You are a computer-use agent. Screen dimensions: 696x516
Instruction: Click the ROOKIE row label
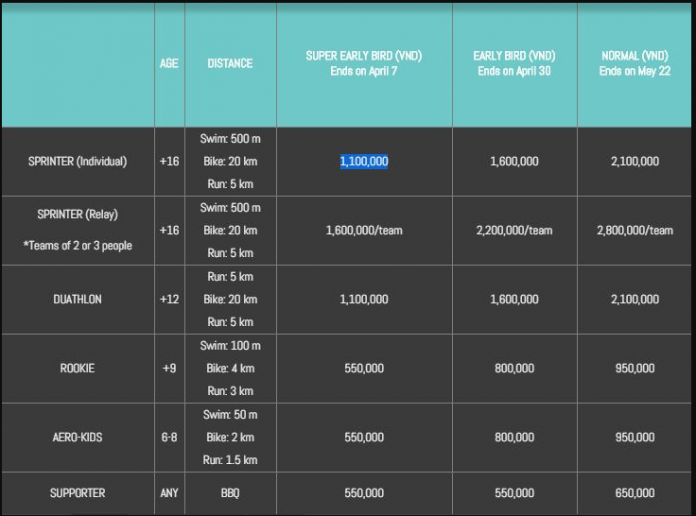tap(78, 368)
